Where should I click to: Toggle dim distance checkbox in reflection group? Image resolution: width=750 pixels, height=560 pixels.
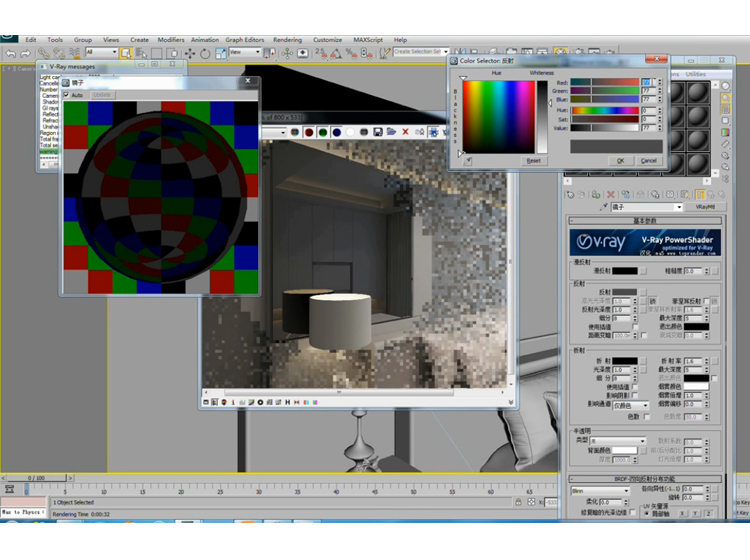(x=644, y=336)
